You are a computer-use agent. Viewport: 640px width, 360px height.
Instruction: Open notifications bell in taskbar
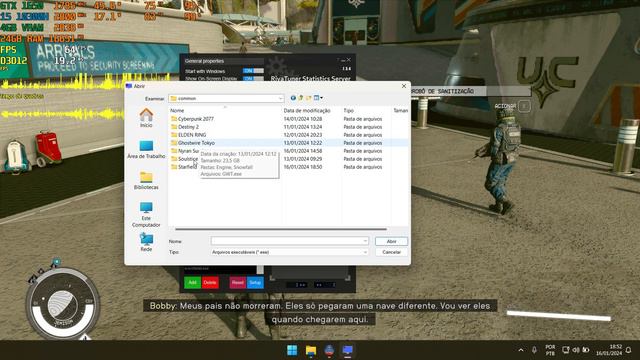click(x=629, y=350)
